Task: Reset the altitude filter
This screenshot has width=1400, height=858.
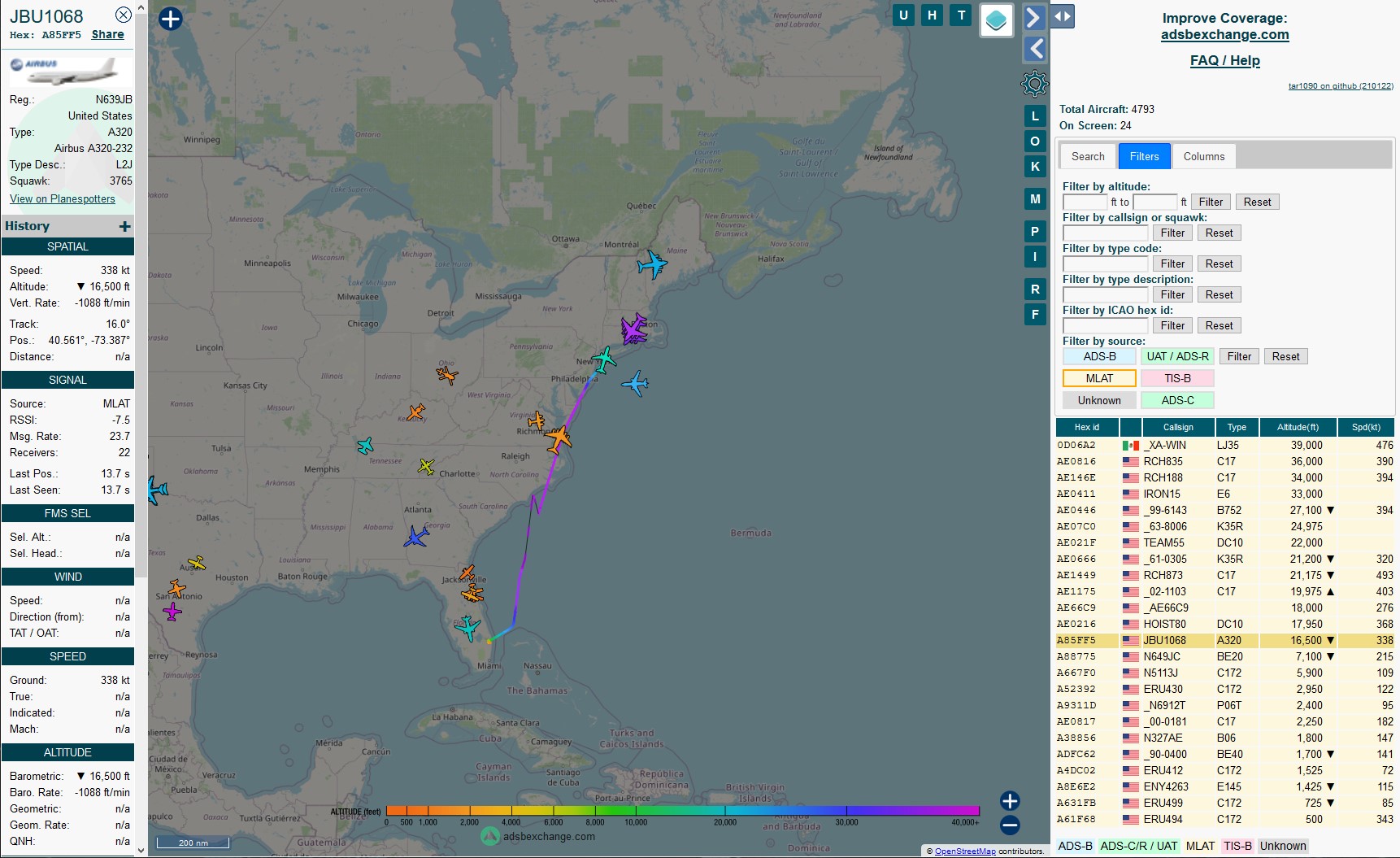Action: click(1257, 202)
